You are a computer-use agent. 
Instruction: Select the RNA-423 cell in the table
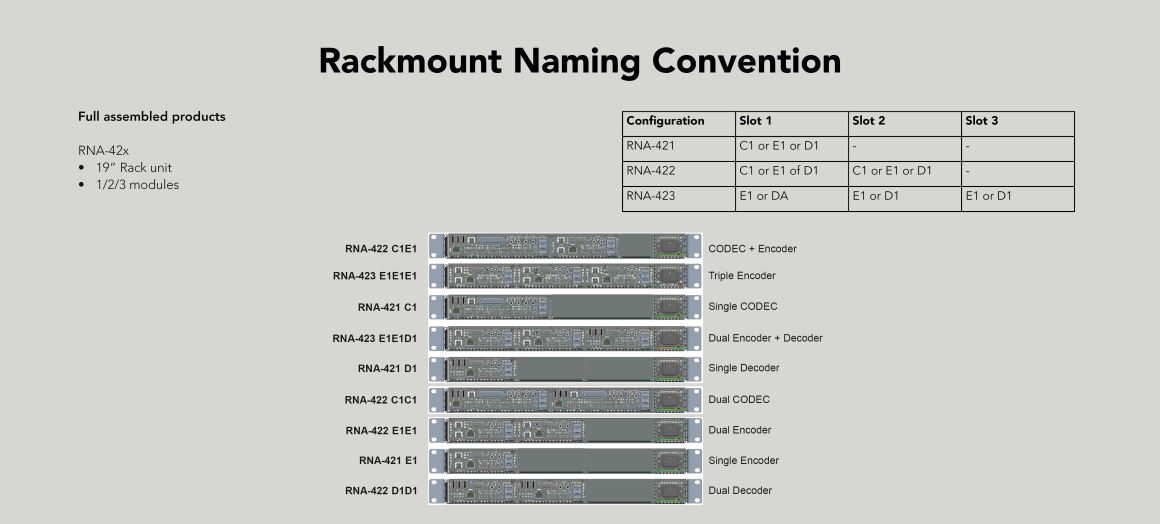coord(651,196)
